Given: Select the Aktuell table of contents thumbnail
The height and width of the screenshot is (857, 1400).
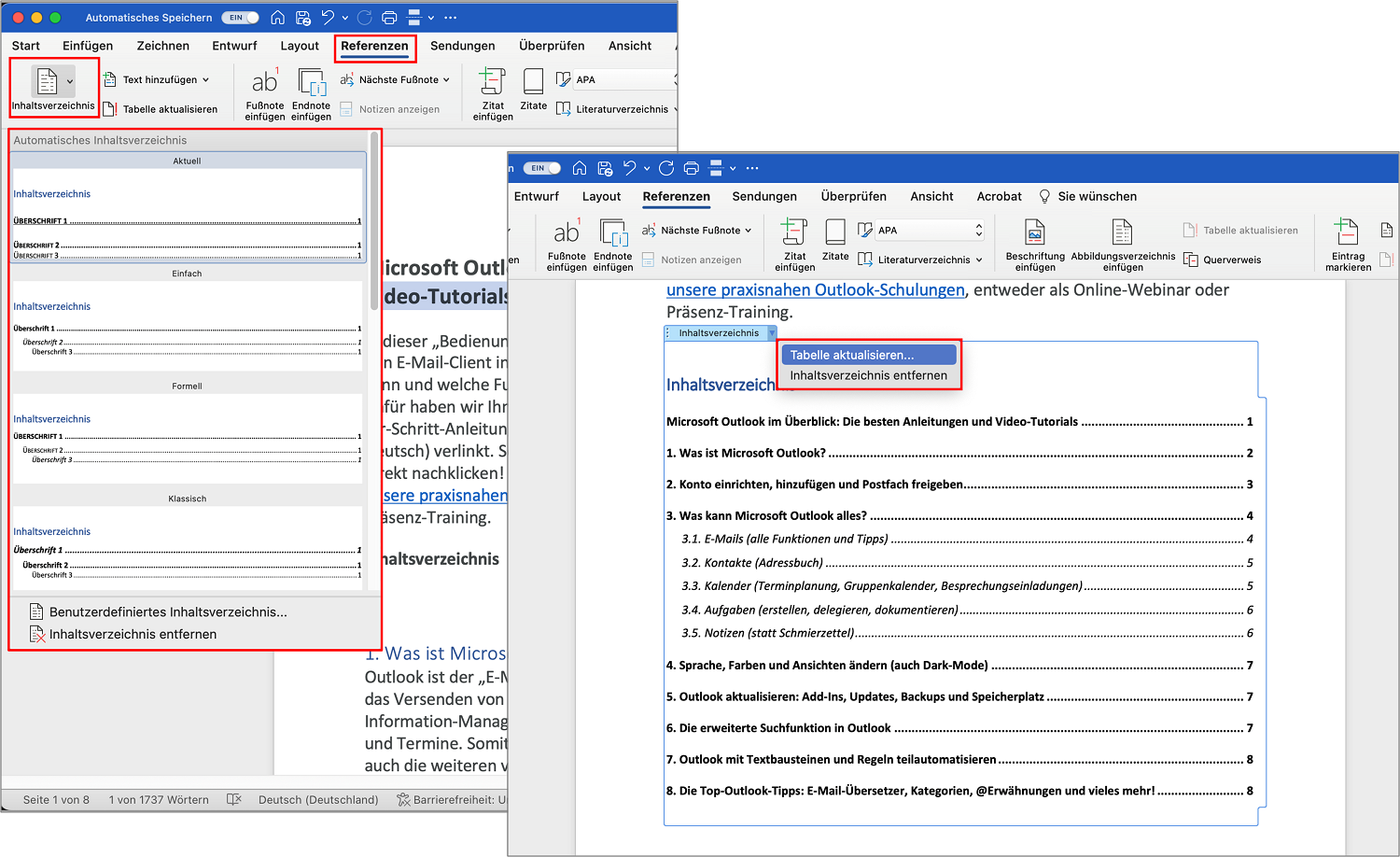Looking at the screenshot, I should 187,208.
